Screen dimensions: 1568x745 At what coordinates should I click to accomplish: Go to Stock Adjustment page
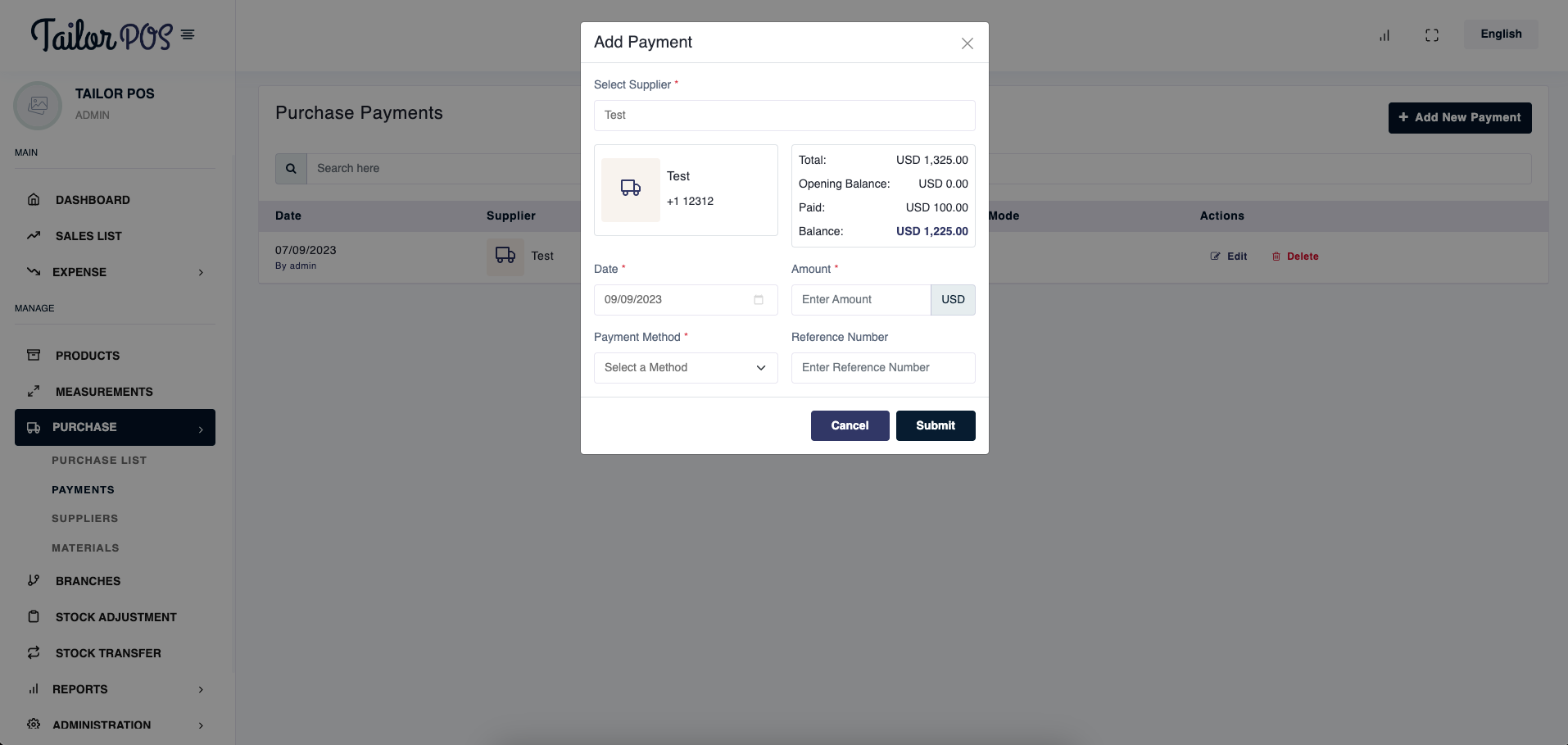[x=116, y=617]
